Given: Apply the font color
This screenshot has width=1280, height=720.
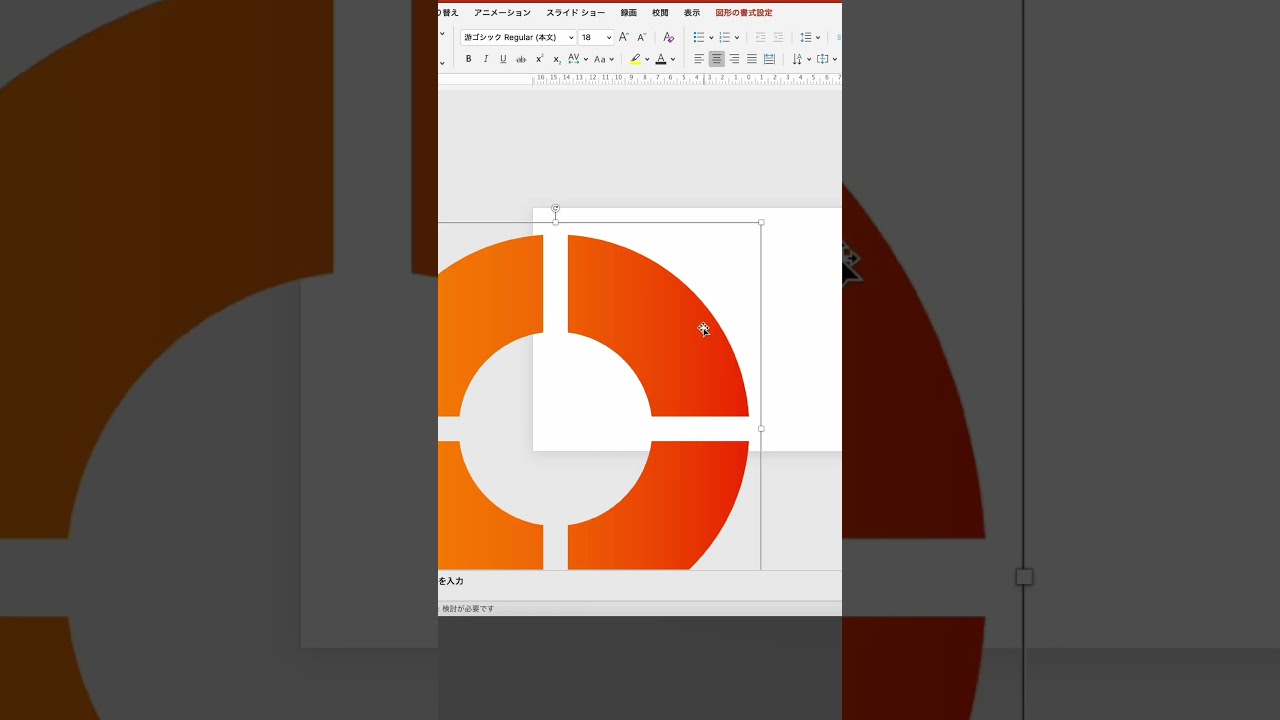Looking at the screenshot, I should pos(661,59).
